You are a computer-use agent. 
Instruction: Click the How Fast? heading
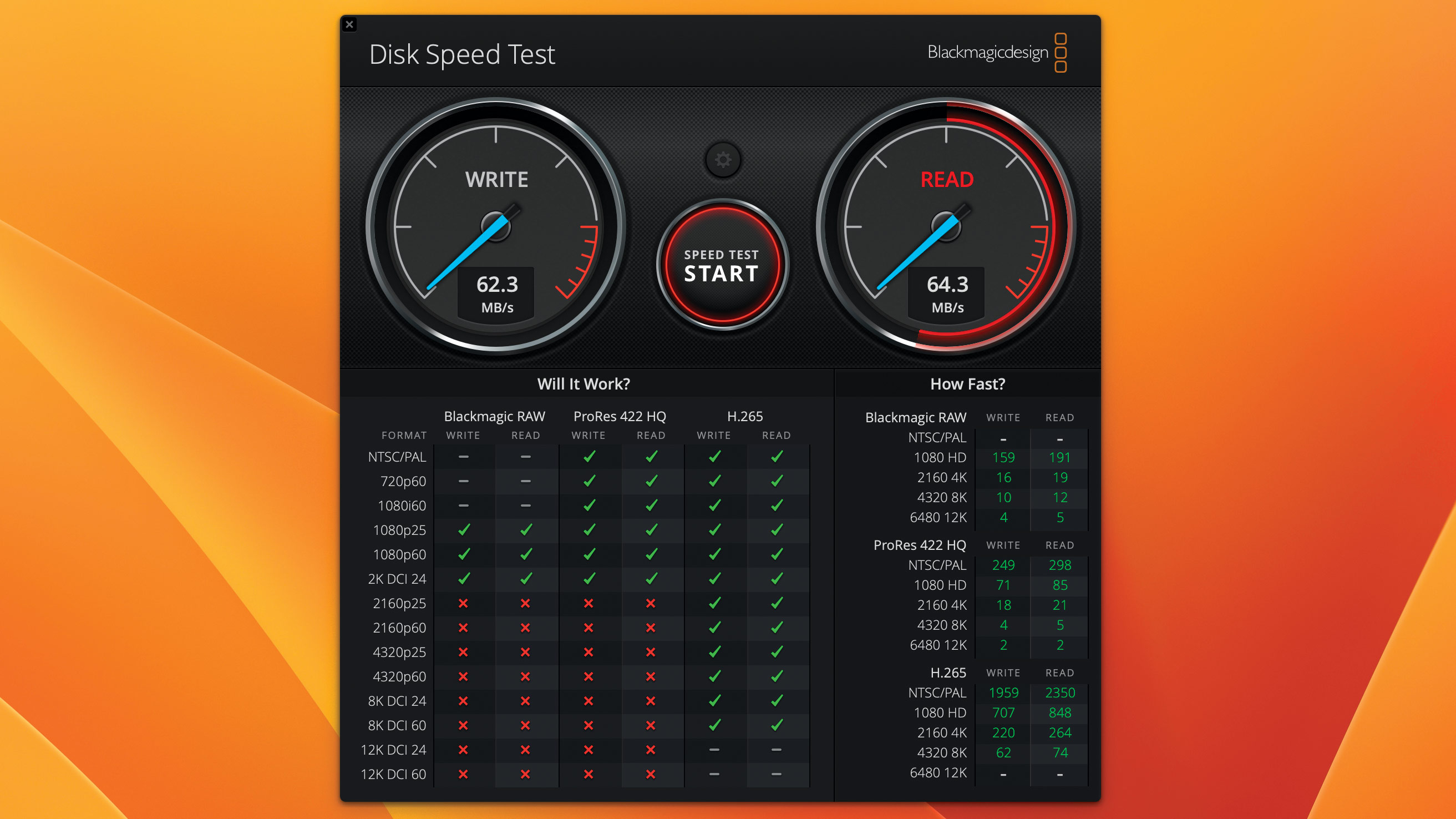[968, 384]
